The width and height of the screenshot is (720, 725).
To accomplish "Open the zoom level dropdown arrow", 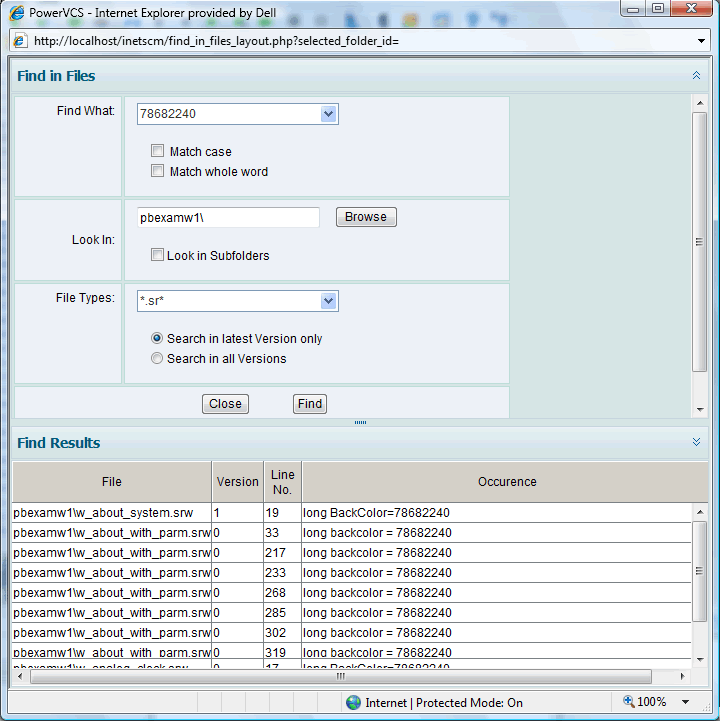I will pyautogui.click(x=685, y=702).
